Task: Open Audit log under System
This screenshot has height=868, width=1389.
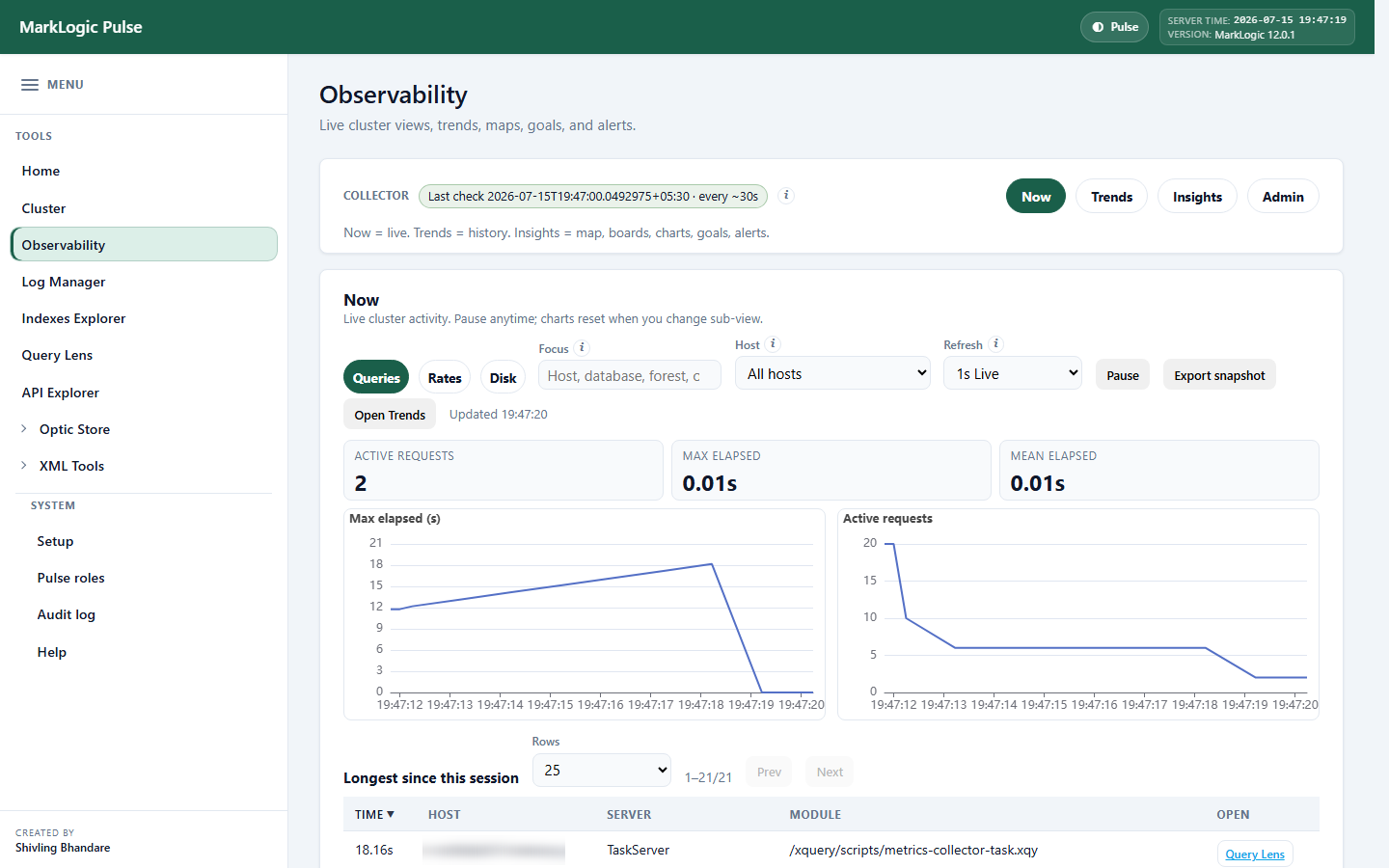Action: 66,614
